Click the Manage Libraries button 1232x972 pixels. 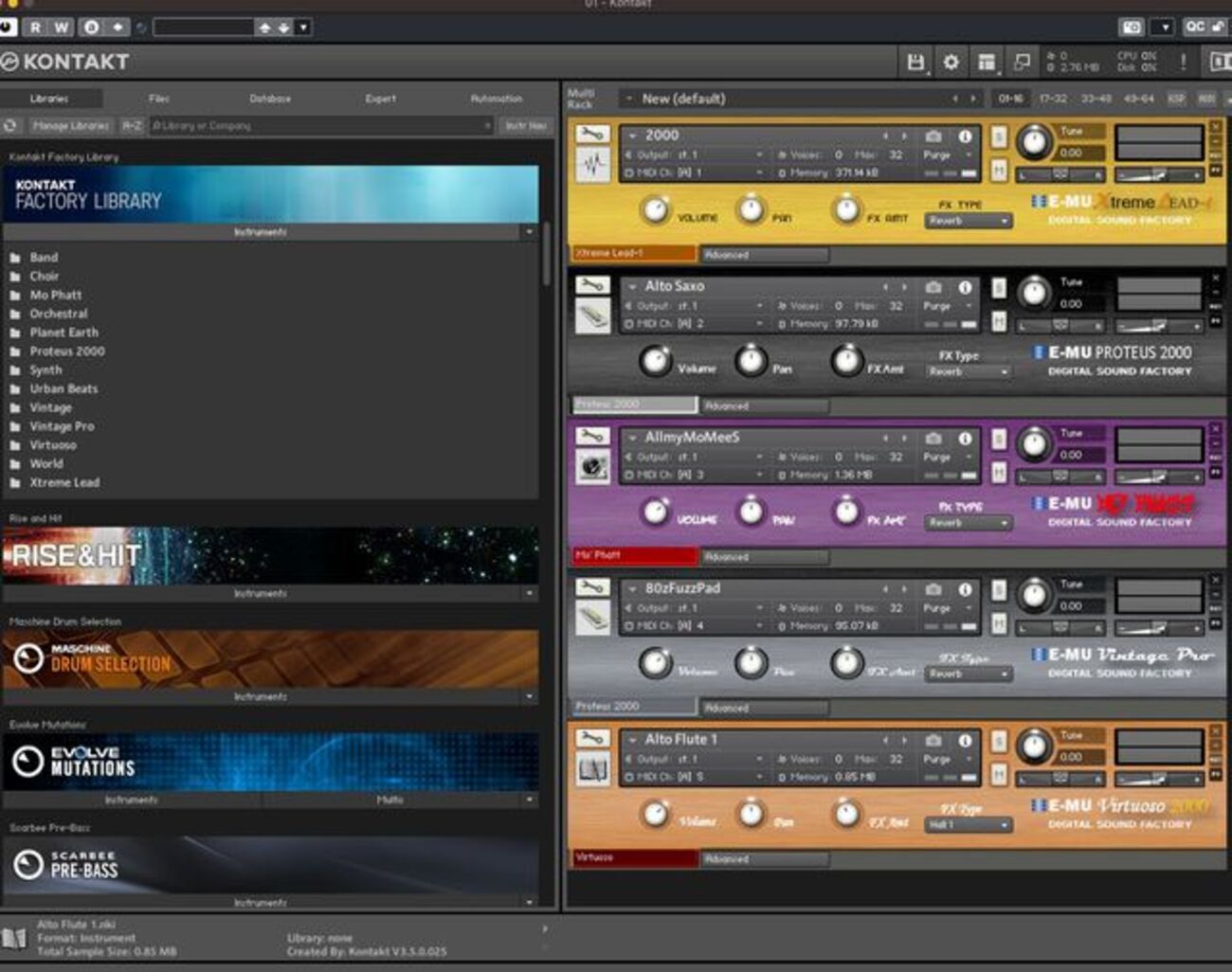70,125
